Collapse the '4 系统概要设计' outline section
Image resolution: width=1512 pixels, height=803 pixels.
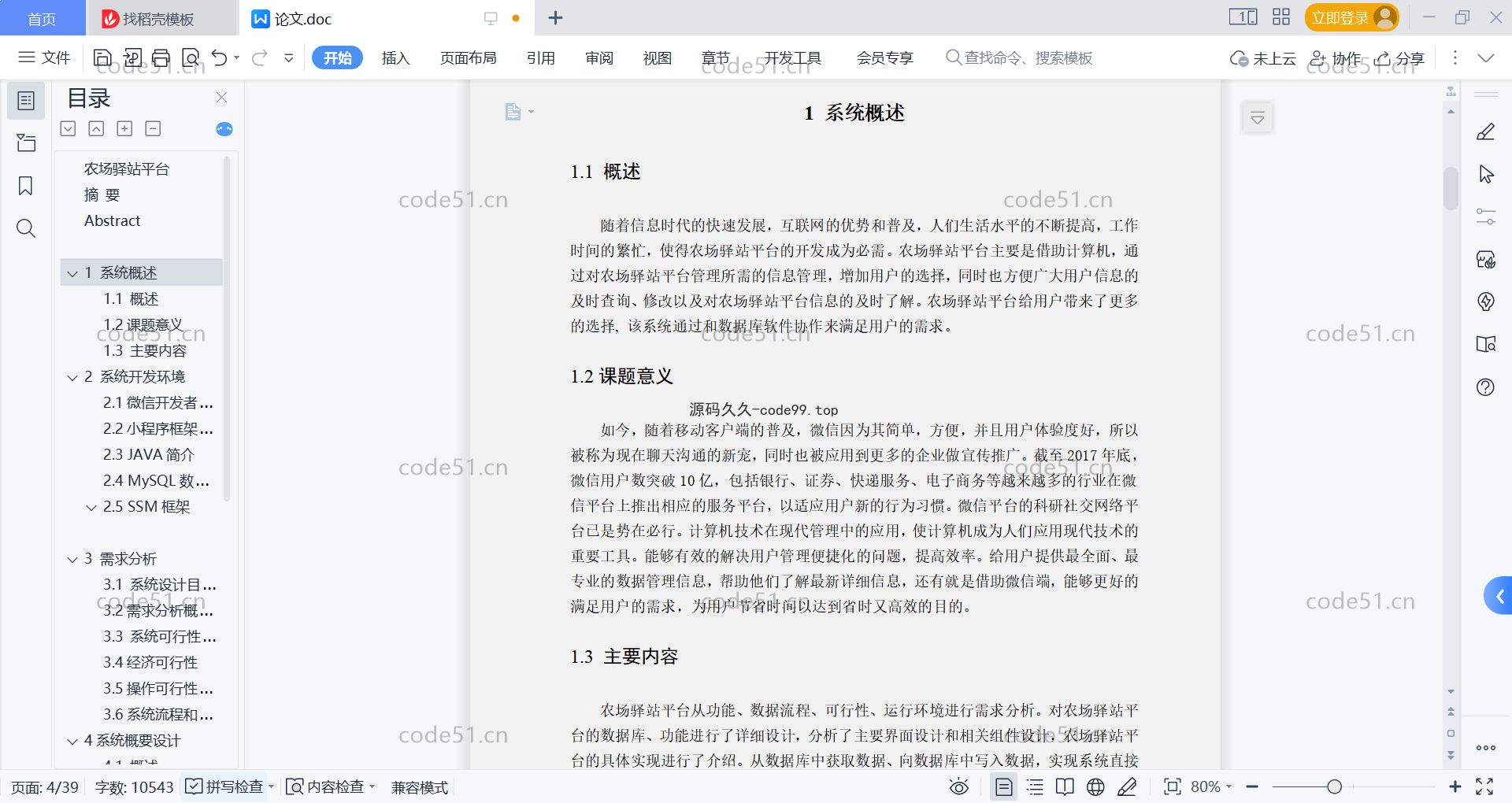pyautogui.click(x=72, y=741)
